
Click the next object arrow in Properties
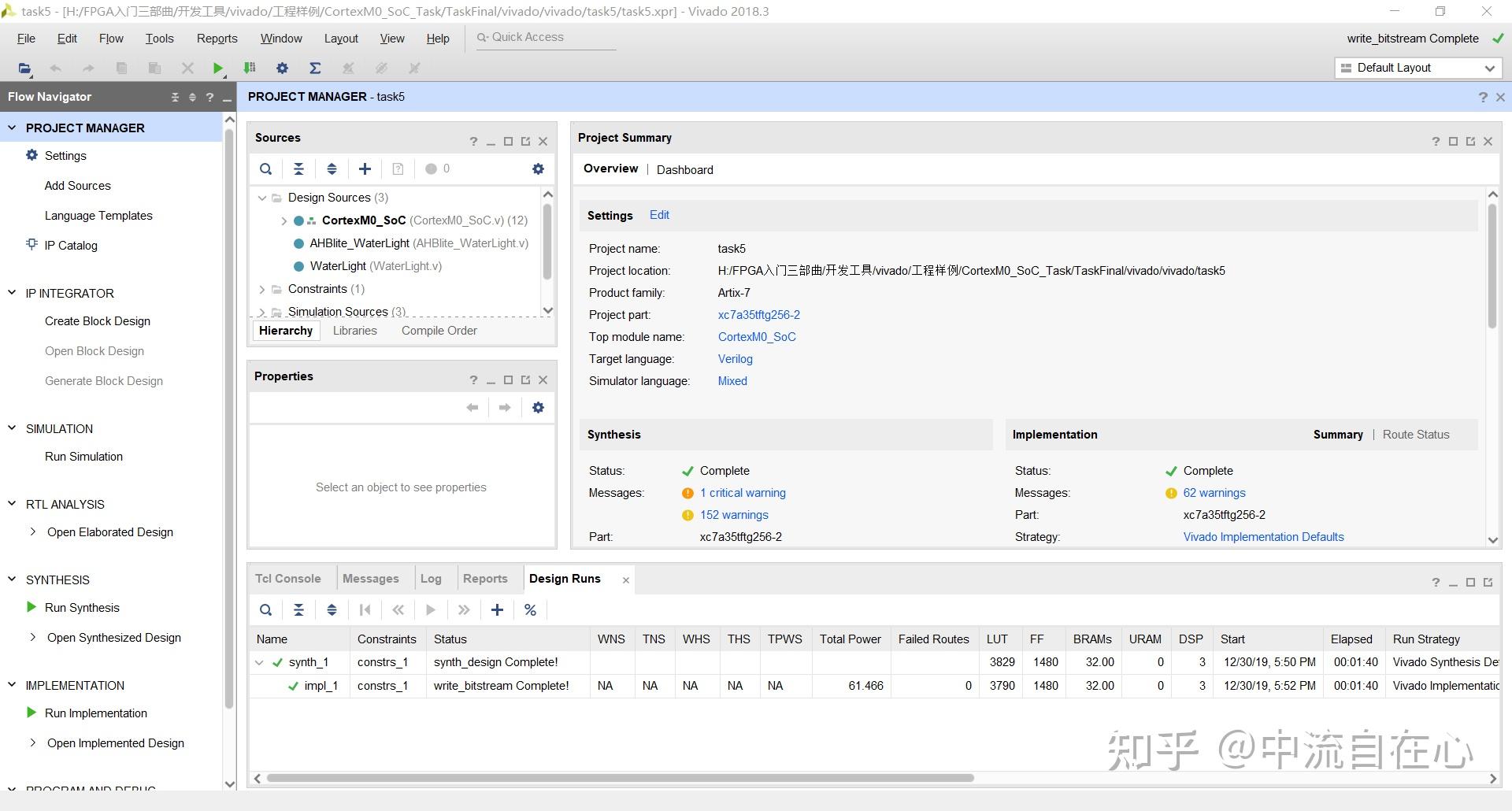tap(505, 407)
